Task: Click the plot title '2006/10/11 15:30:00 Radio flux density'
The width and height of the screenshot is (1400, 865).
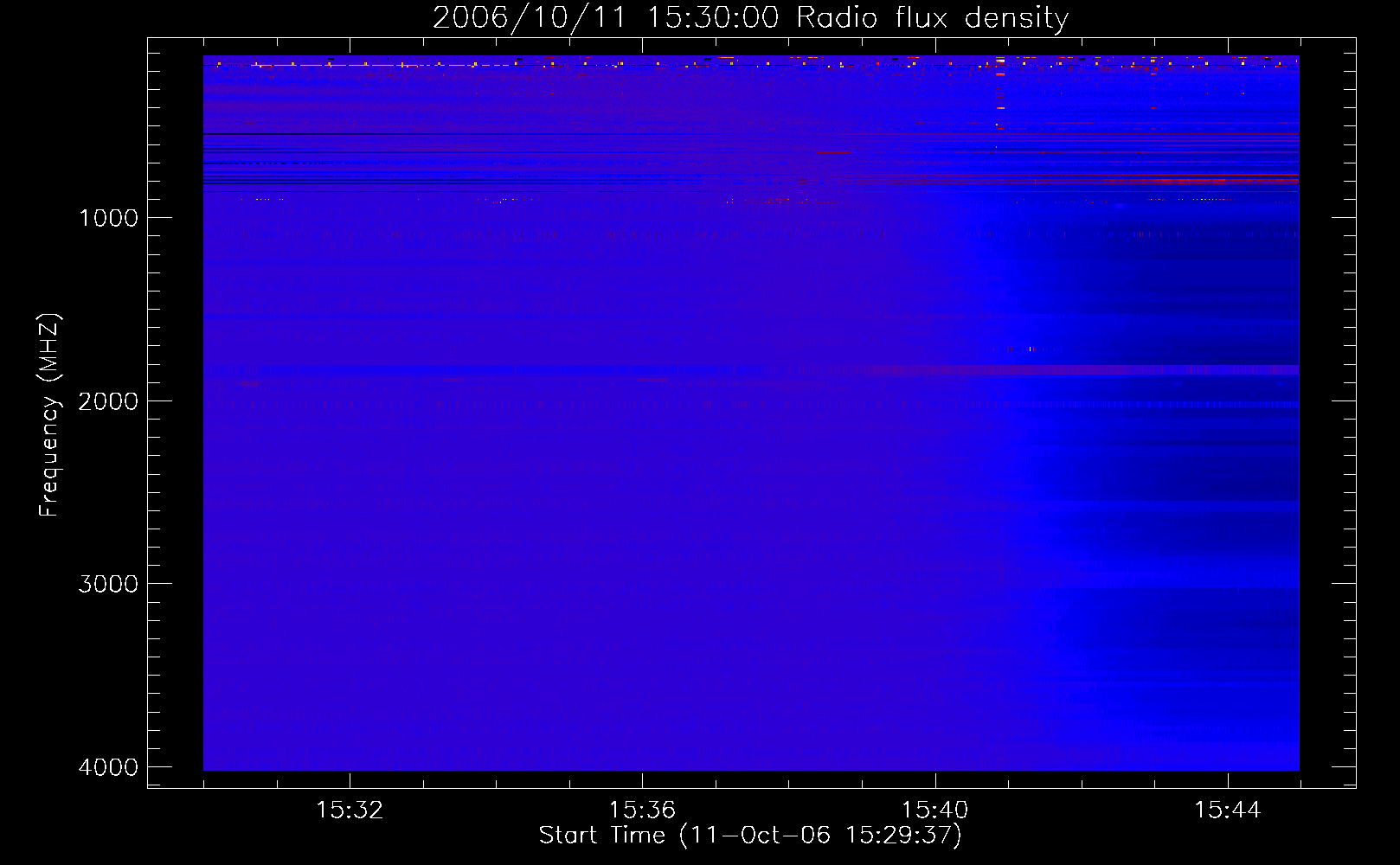Action: (751, 17)
